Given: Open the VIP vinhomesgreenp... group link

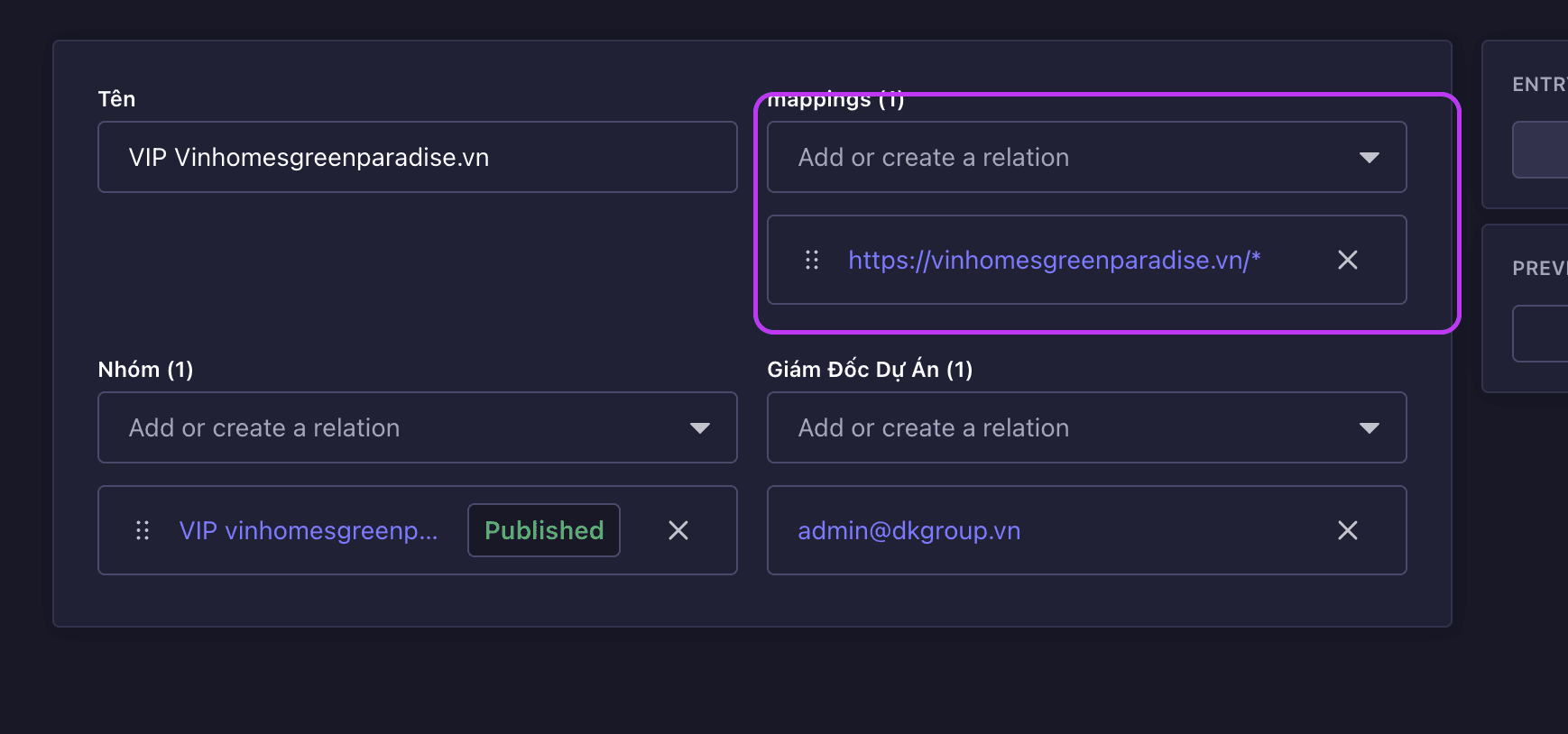Looking at the screenshot, I should click(x=308, y=530).
